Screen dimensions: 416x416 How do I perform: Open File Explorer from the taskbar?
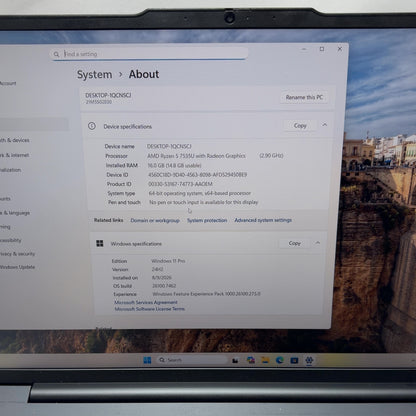click(x=265, y=360)
